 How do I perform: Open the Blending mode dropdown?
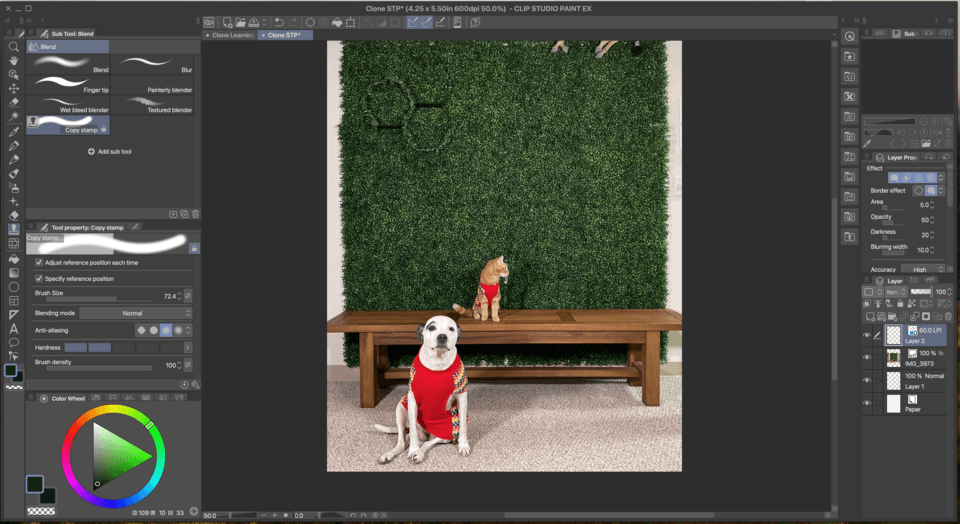[133, 313]
